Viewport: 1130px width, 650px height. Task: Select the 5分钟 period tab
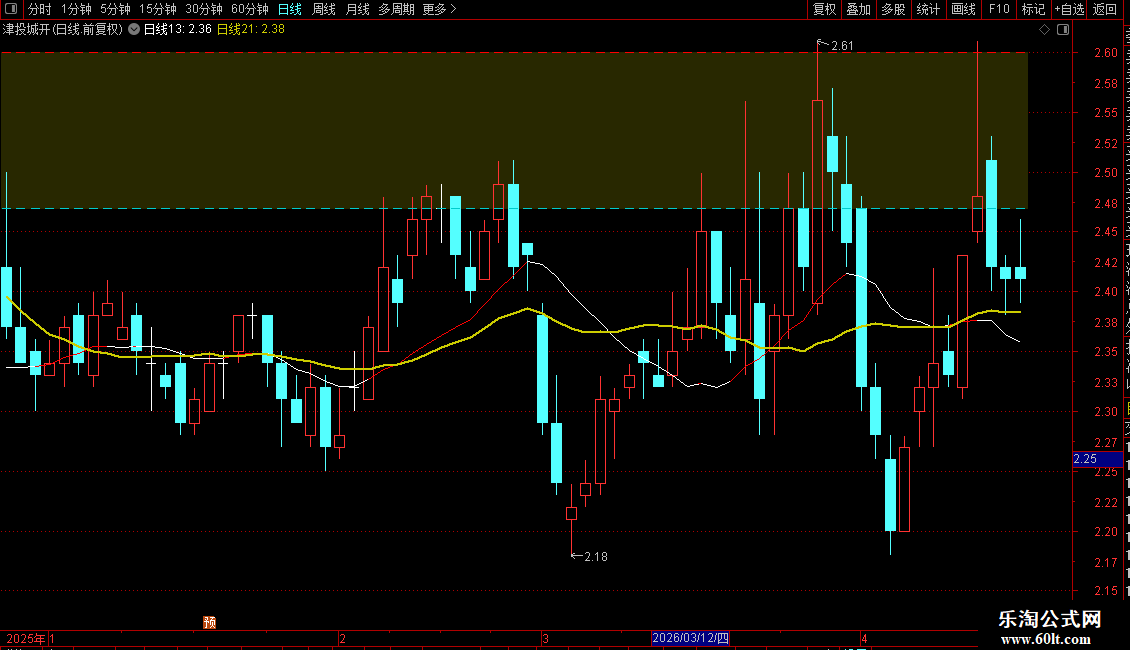pyautogui.click(x=115, y=9)
